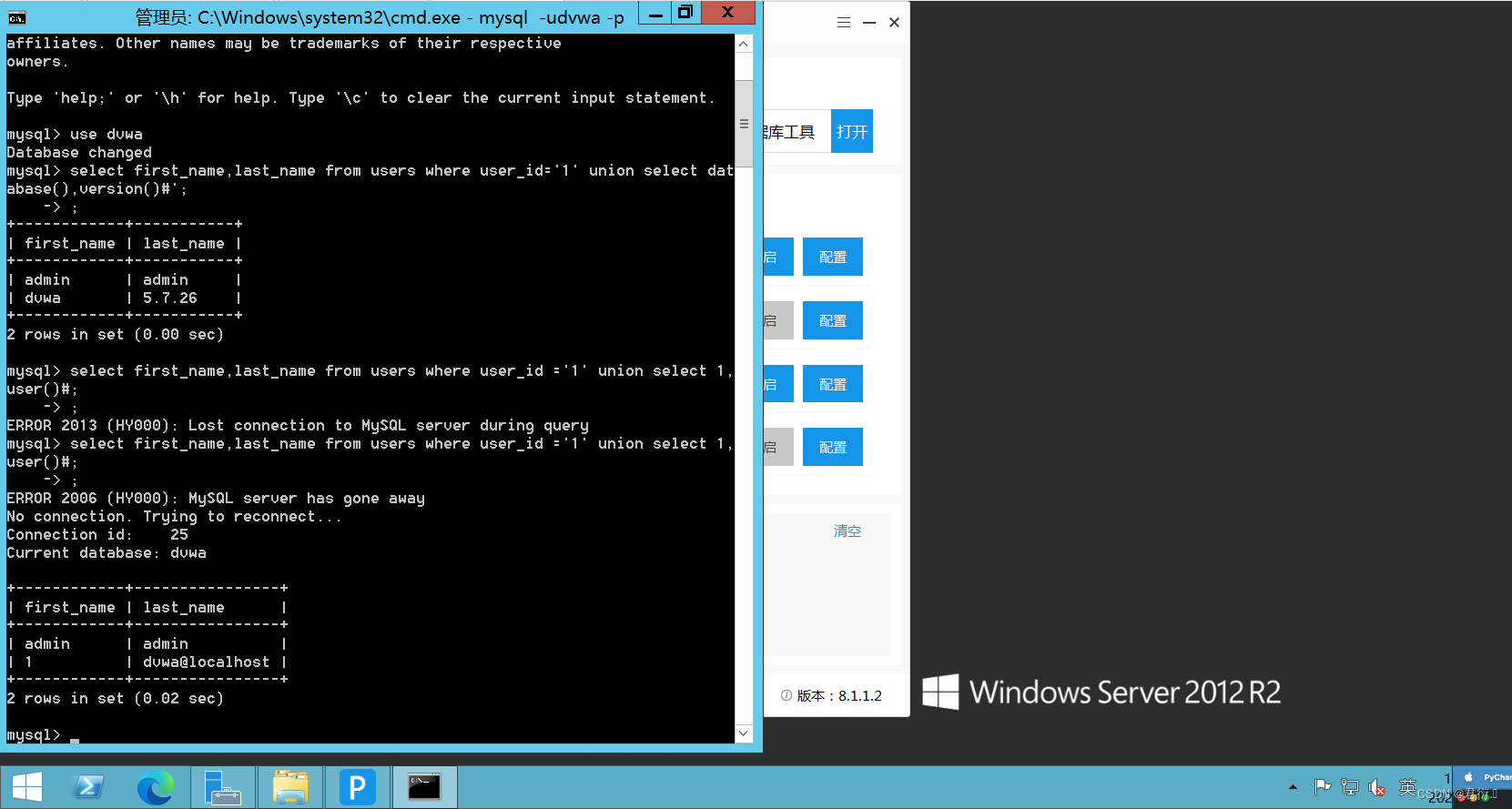This screenshot has width=1512, height=809.
Task: Open the Windows Start button
Action: (x=27, y=787)
